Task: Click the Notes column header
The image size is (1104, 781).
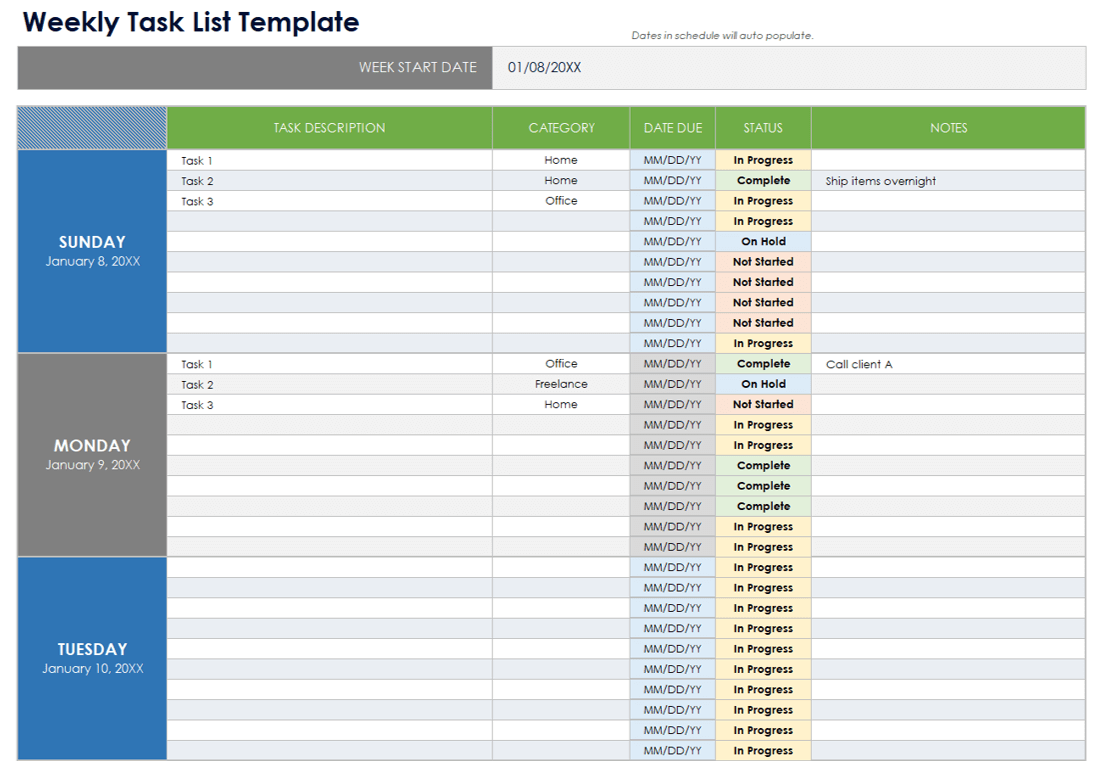Action: 948,128
